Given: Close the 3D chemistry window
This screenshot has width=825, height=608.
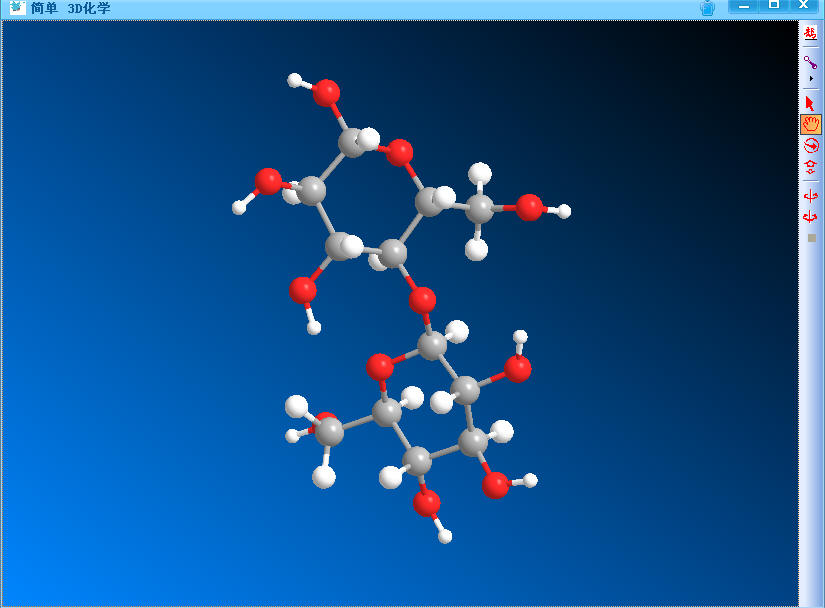Looking at the screenshot, I should click(x=803, y=6).
